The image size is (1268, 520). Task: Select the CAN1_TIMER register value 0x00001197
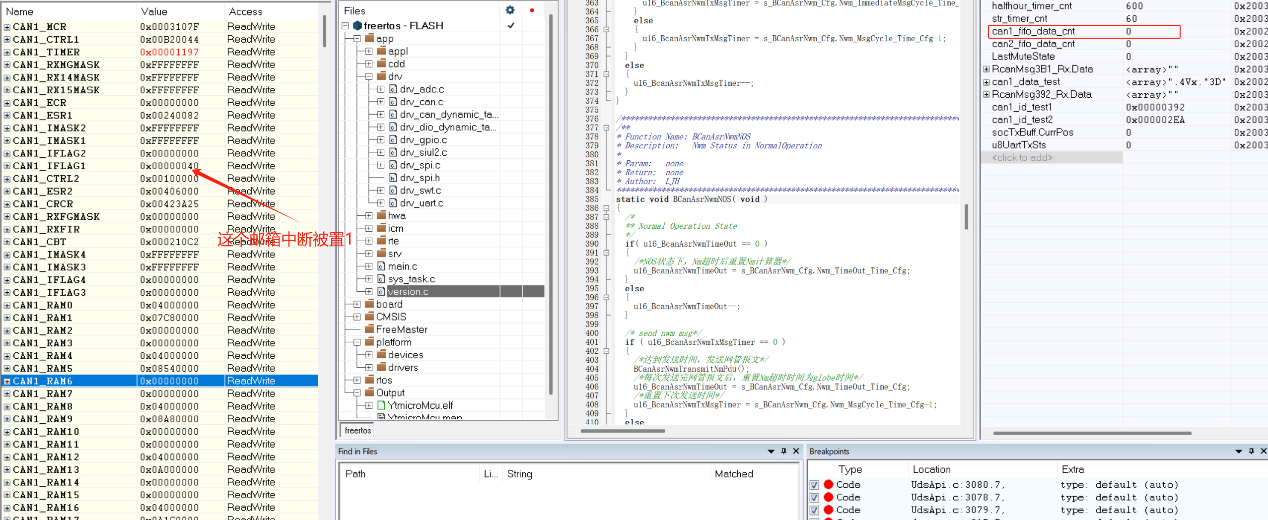[x=170, y=52]
